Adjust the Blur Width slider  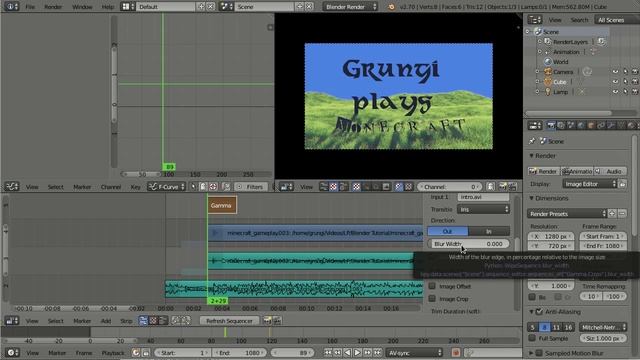coord(468,244)
